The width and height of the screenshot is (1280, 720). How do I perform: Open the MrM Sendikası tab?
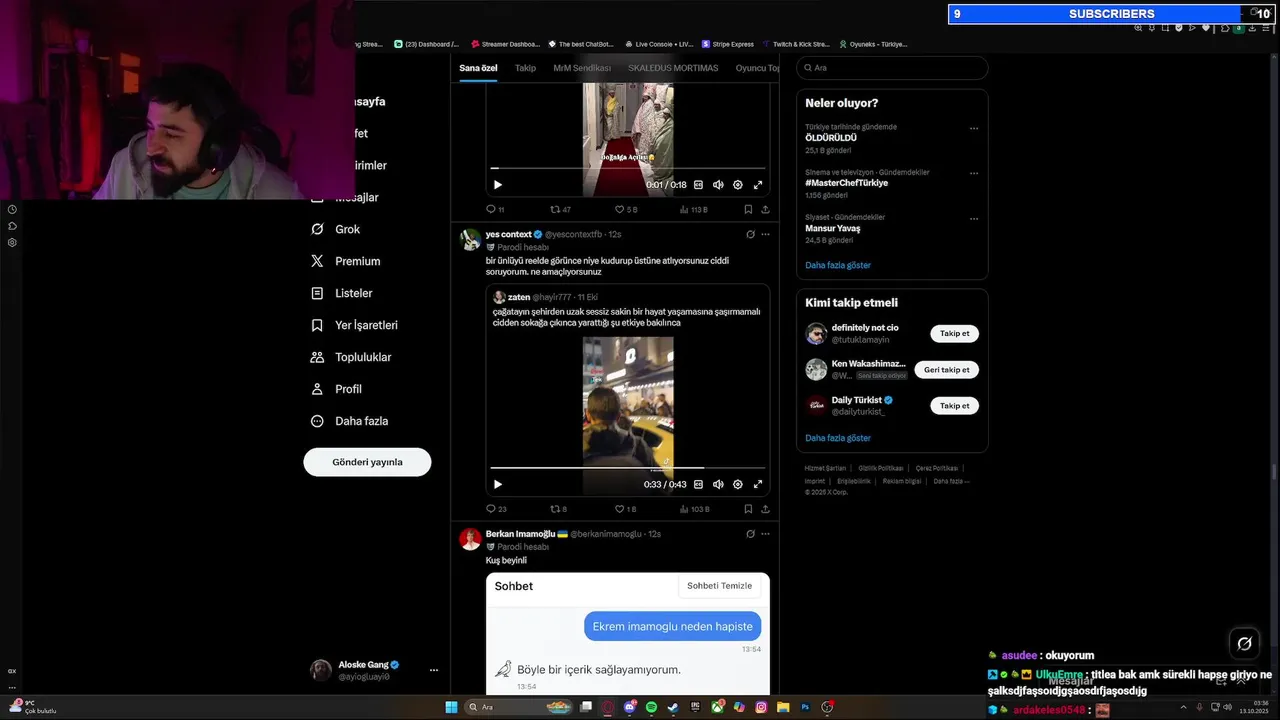(x=582, y=68)
